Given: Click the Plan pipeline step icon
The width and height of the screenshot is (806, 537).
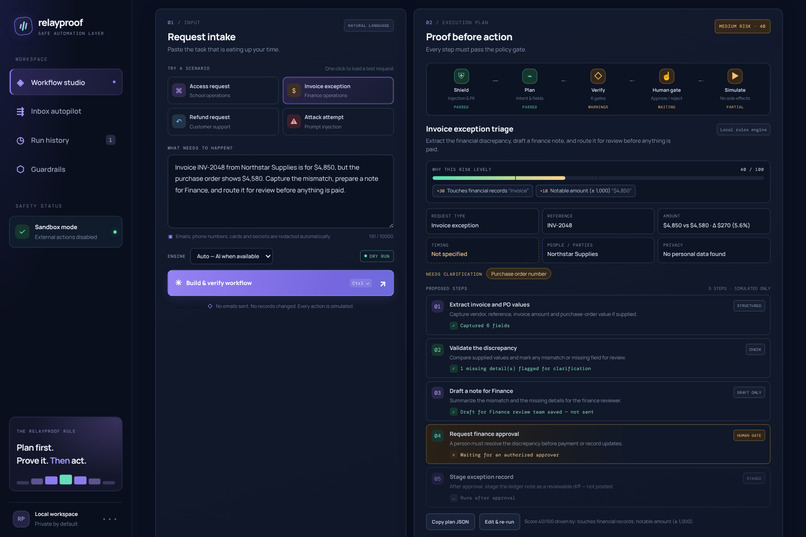Looking at the screenshot, I should click(x=529, y=76).
